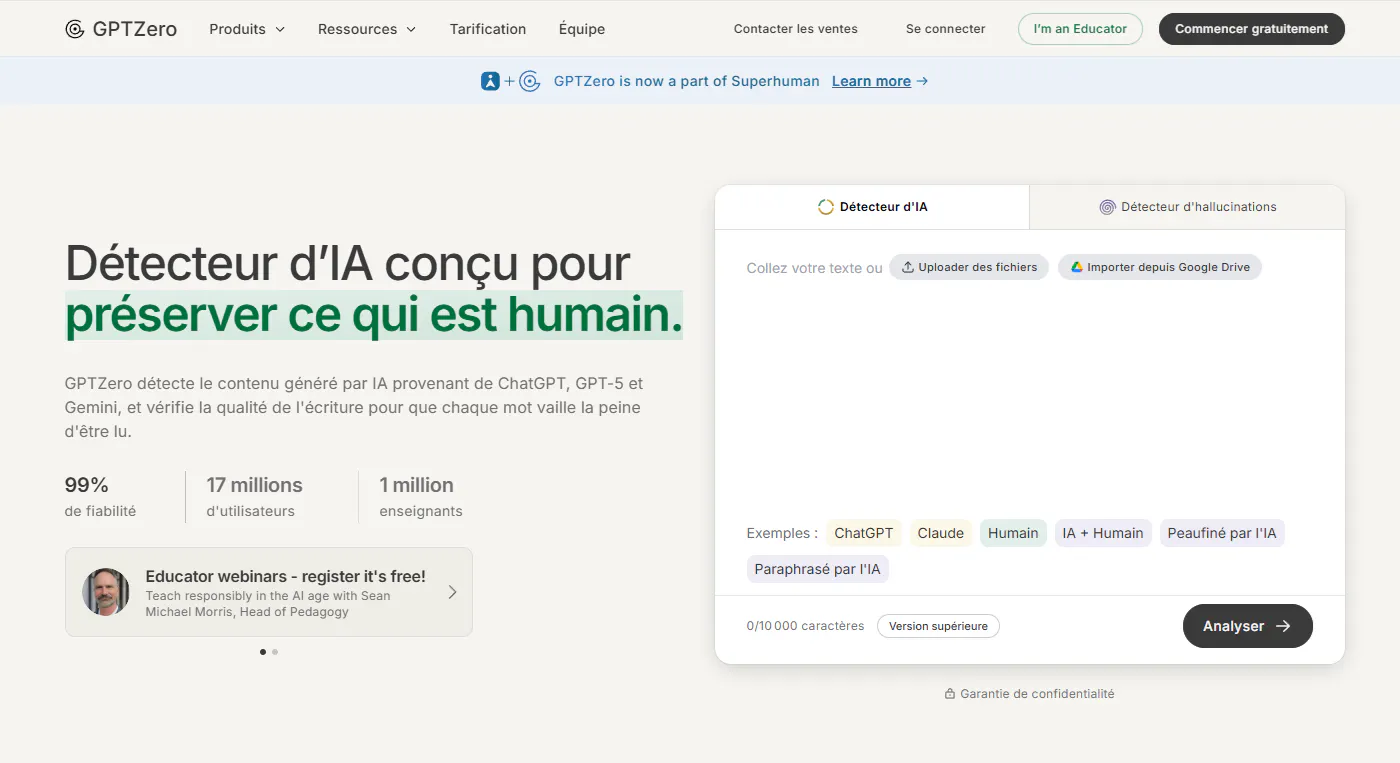Click the Sean Michael Morris avatar photo
Screen dimensions: 1400x763
tap(106, 592)
